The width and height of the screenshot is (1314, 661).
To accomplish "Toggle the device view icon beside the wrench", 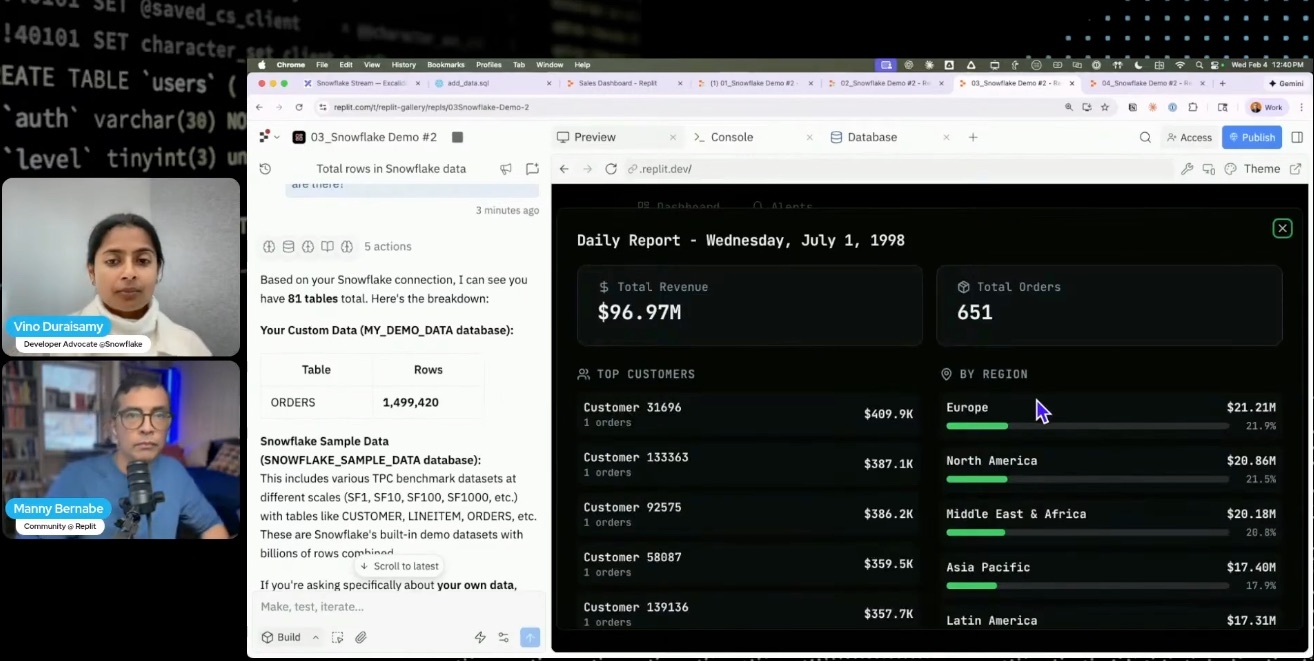I will (x=1208, y=169).
